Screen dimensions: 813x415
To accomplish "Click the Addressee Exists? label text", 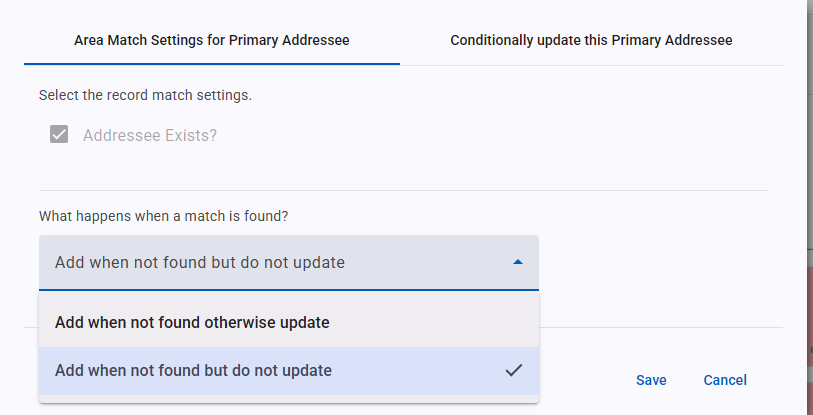I will pos(150,135).
